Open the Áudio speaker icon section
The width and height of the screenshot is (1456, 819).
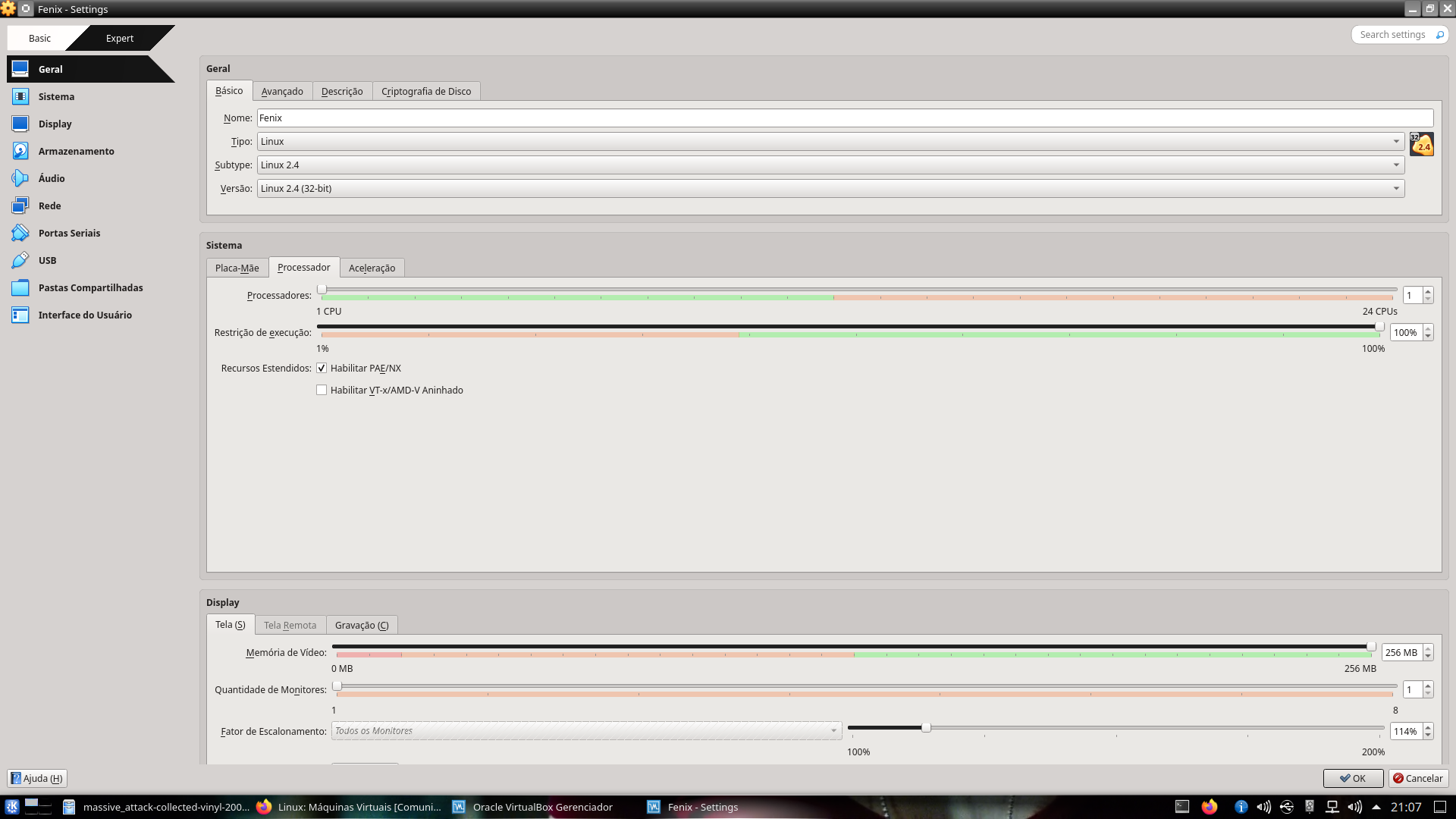20,178
